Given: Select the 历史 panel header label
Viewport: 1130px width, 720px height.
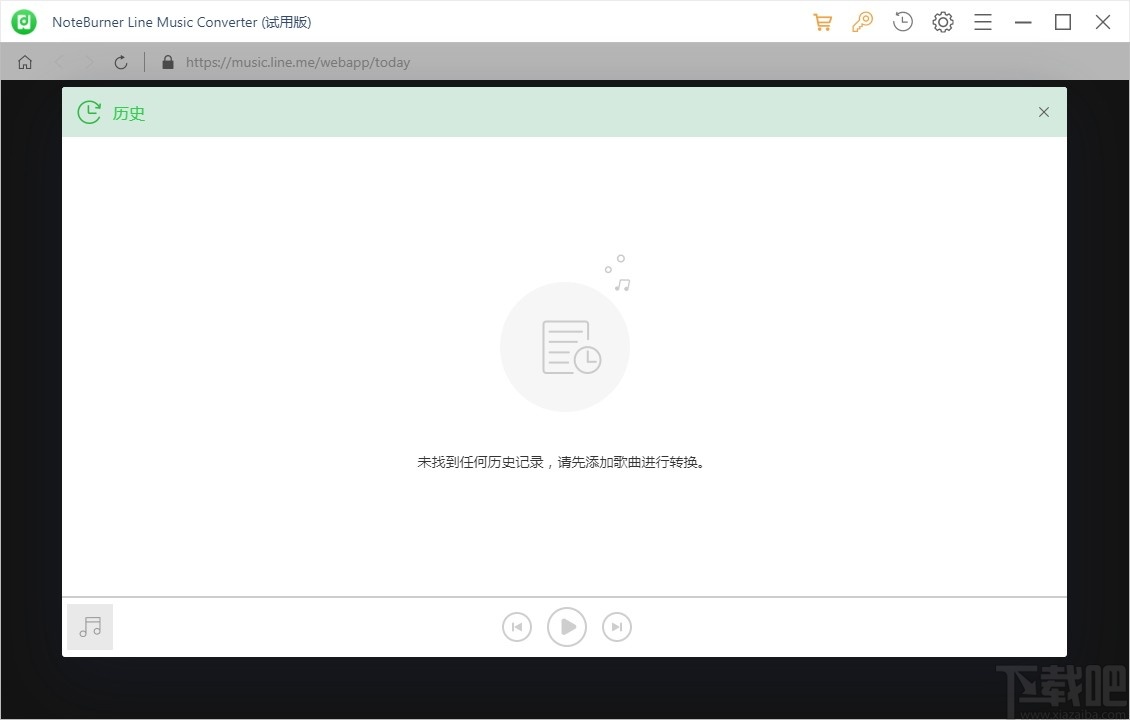Looking at the screenshot, I should tap(128, 113).
